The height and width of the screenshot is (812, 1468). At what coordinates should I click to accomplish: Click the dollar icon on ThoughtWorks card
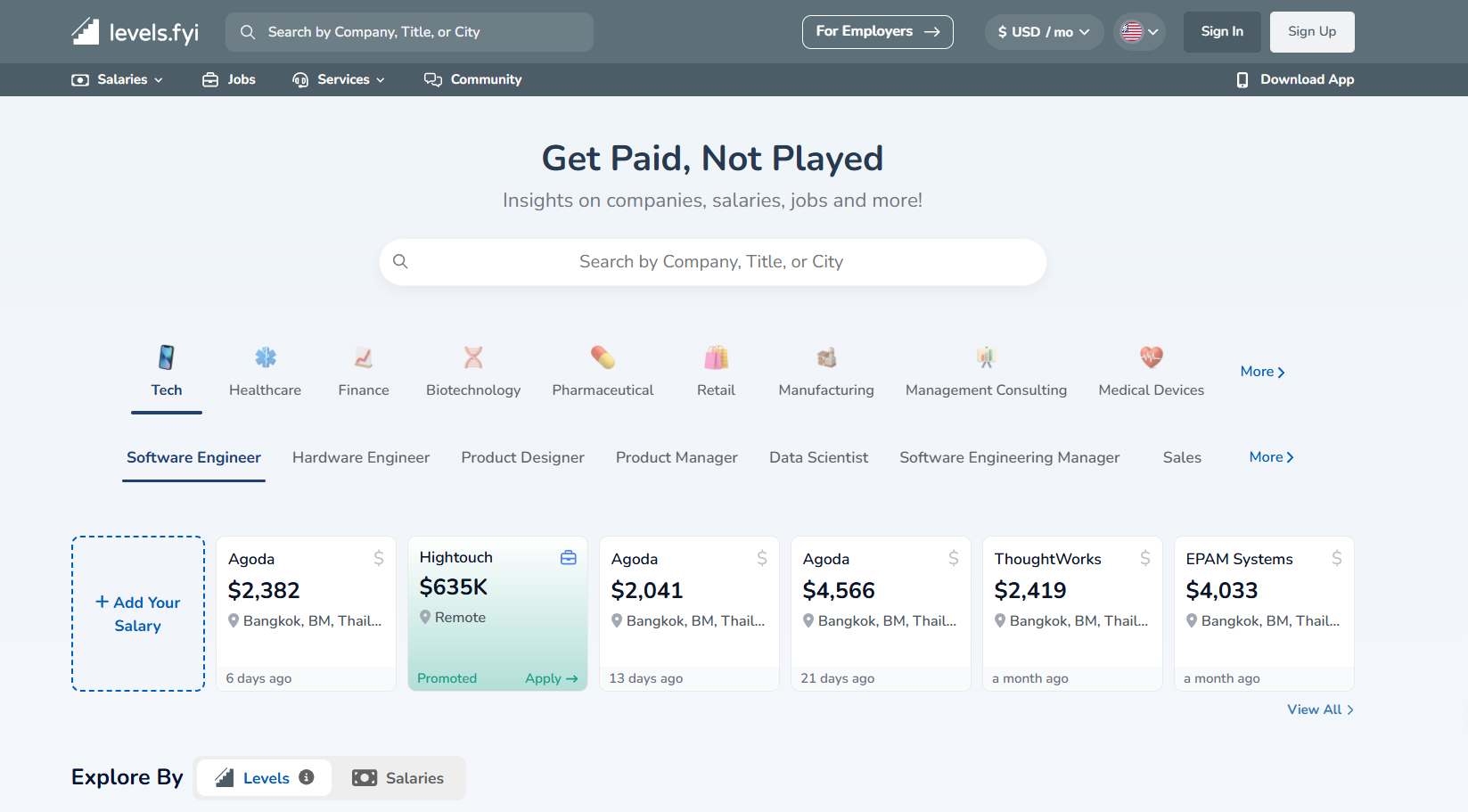pyautogui.click(x=1145, y=558)
